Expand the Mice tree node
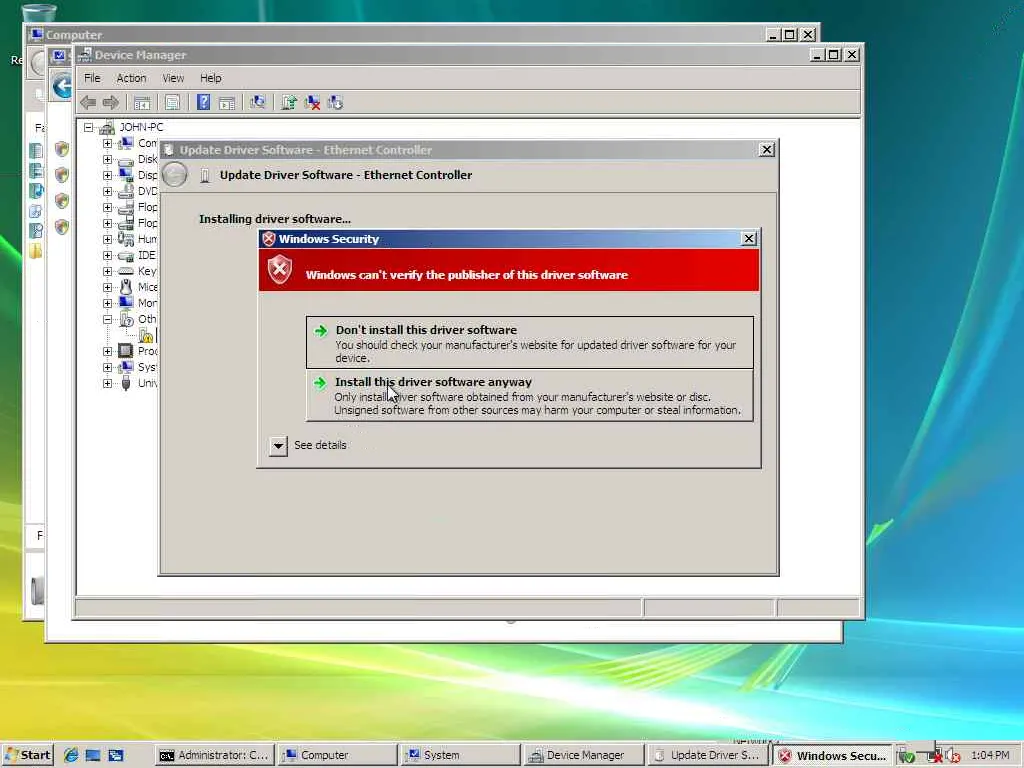 click(x=107, y=287)
